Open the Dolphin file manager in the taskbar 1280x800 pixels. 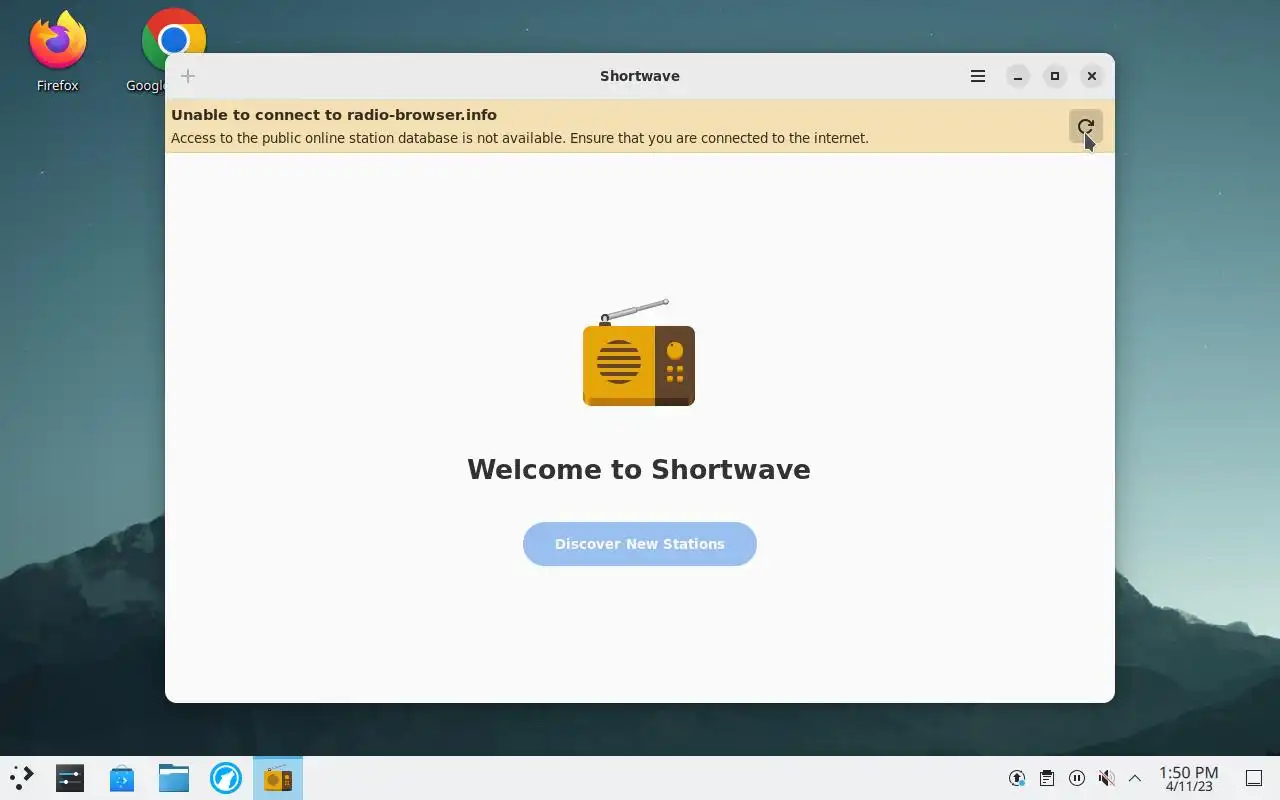[x=174, y=778]
